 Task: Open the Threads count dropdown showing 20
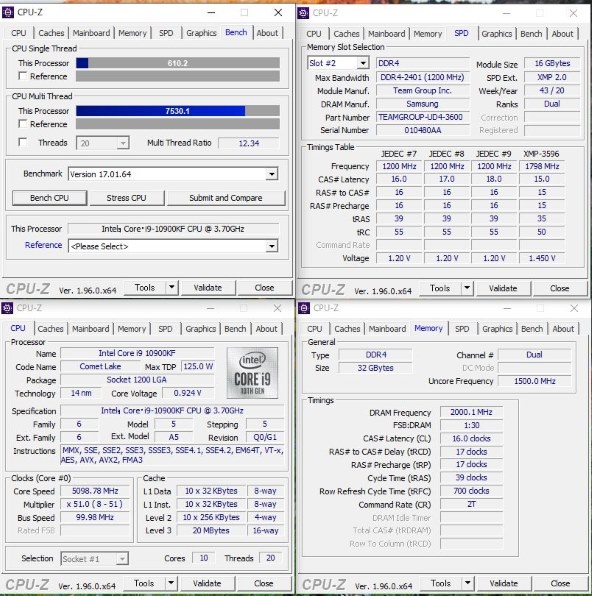103,143
